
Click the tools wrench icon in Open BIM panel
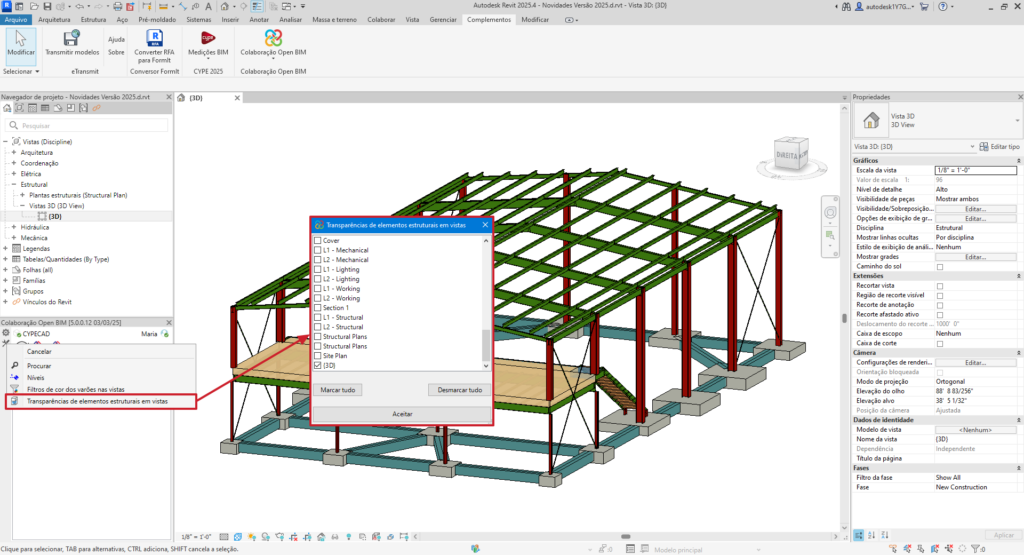(x=6, y=343)
